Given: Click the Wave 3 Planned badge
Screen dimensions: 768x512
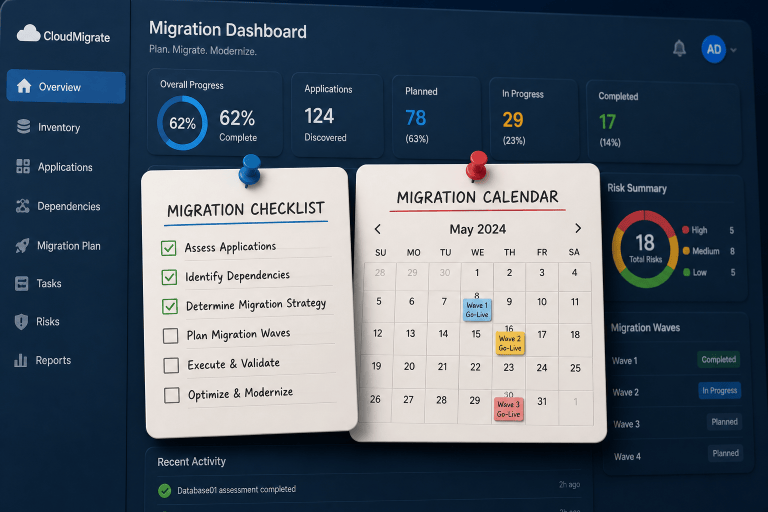Looking at the screenshot, I should coord(724,422).
